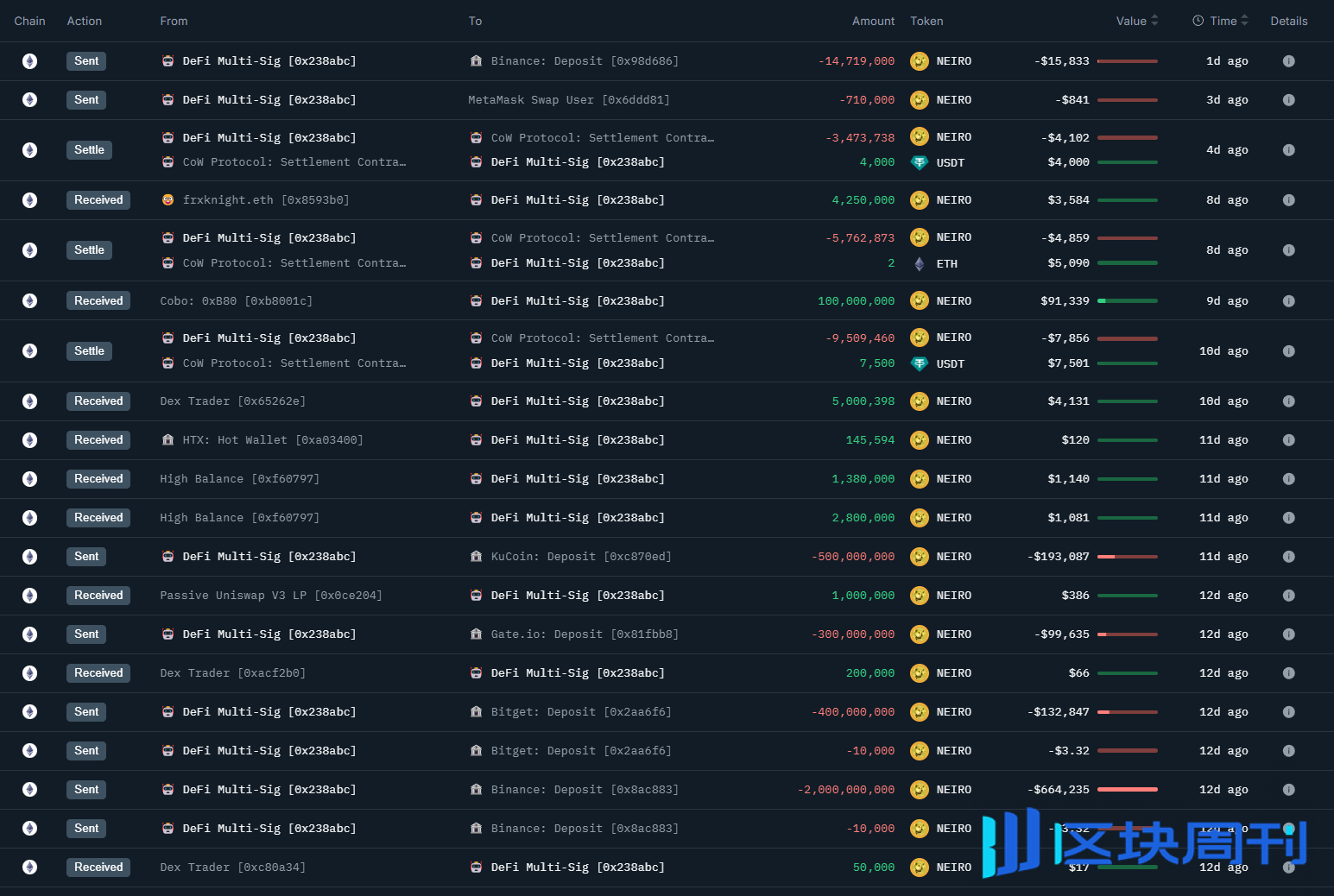Open MetaMask Swap User [0x6ddd81] link

[x=569, y=100]
